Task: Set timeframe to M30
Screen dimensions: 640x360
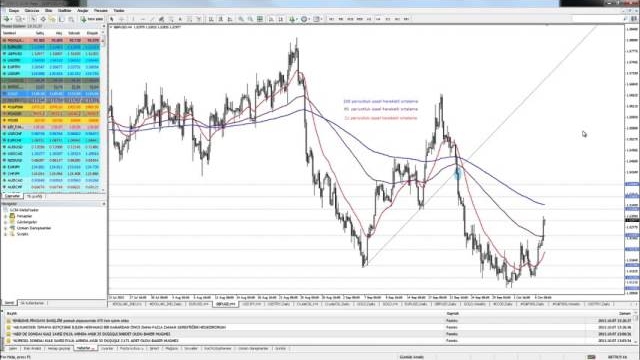Action: (x=360, y=19)
